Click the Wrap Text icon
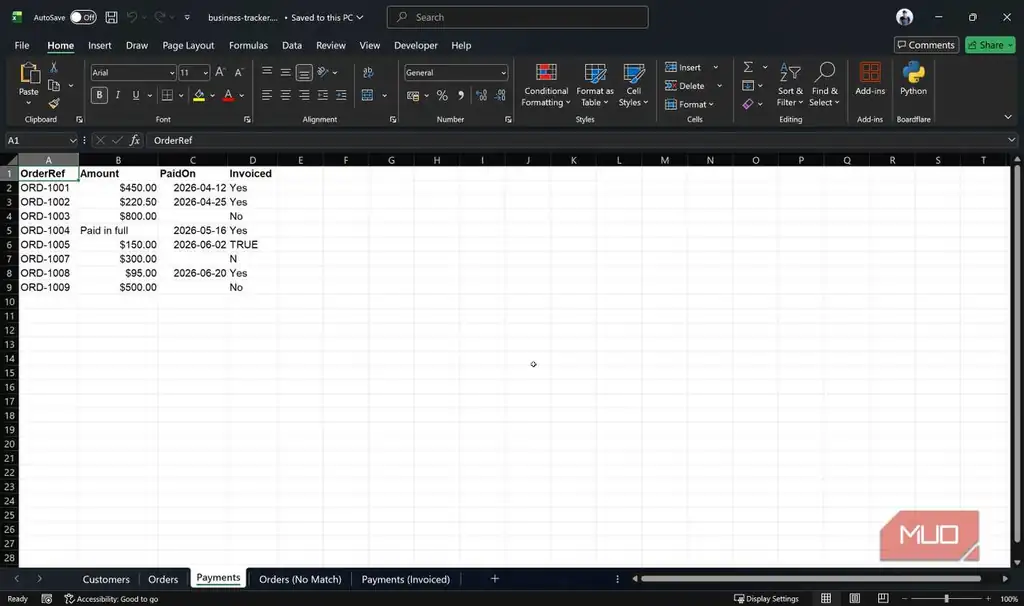The image size is (1024, 606). (368, 72)
